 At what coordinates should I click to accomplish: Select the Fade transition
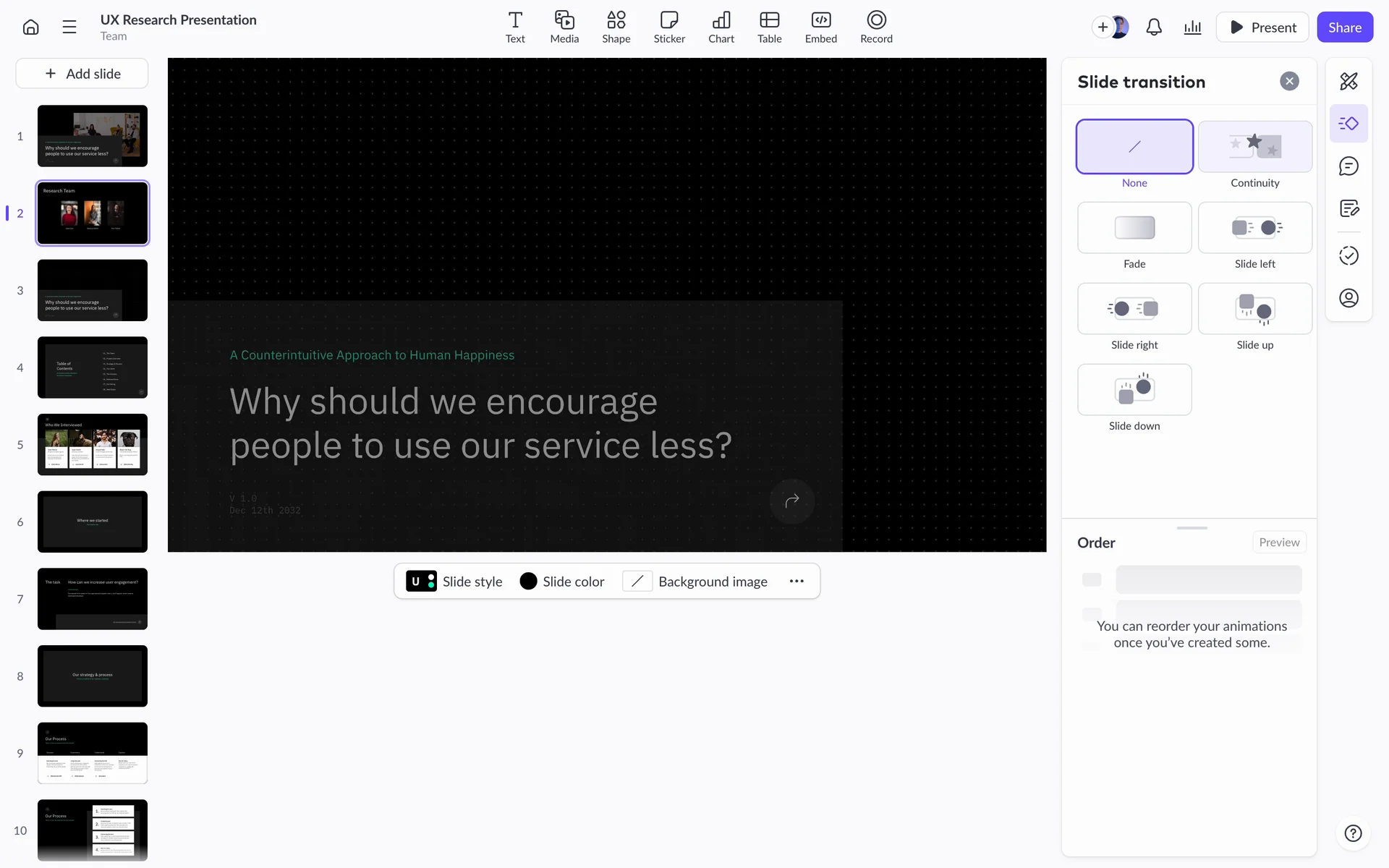coord(1134,228)
